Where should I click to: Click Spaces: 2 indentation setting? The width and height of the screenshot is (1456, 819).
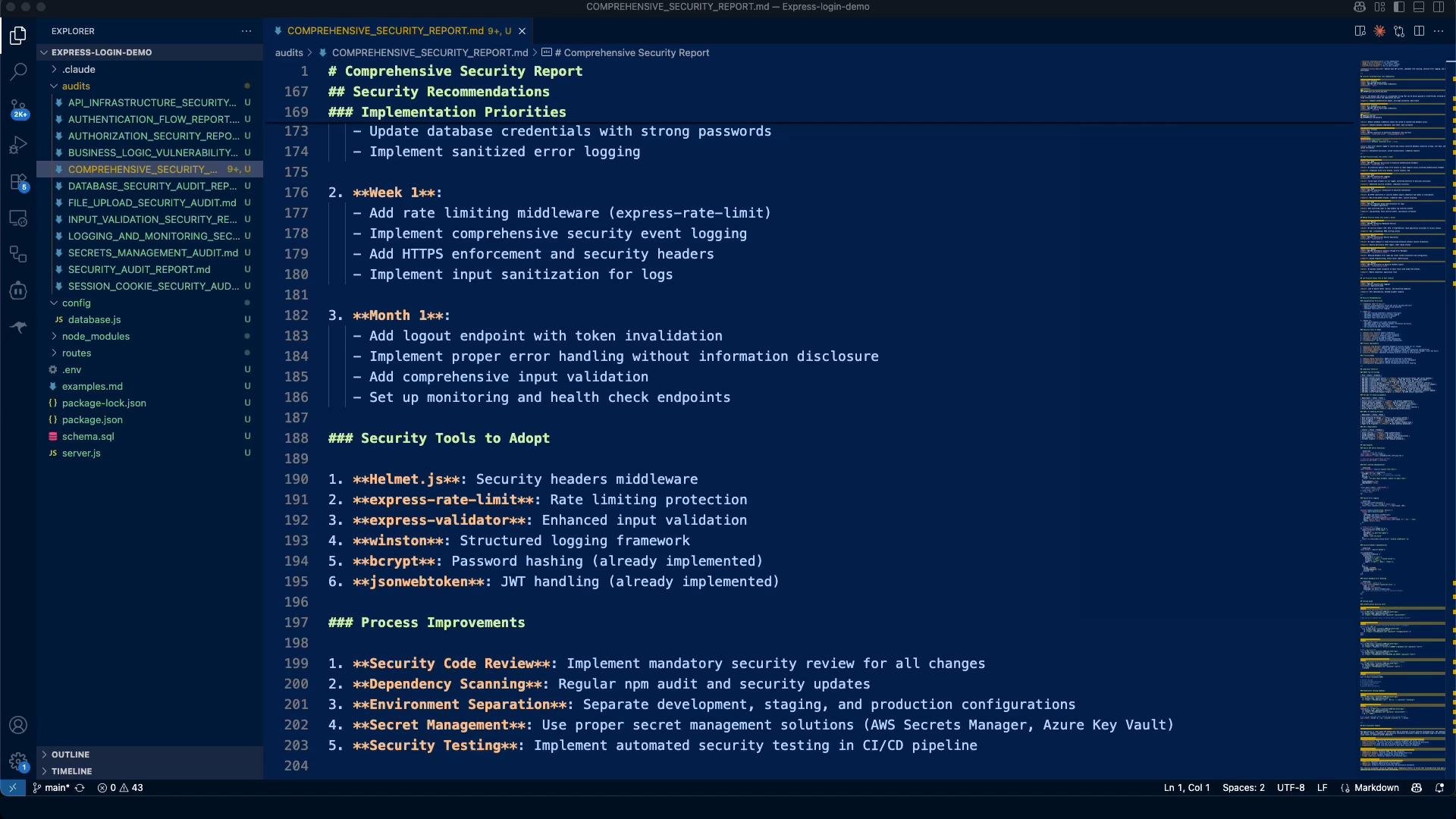click(x=1244, y=788)
